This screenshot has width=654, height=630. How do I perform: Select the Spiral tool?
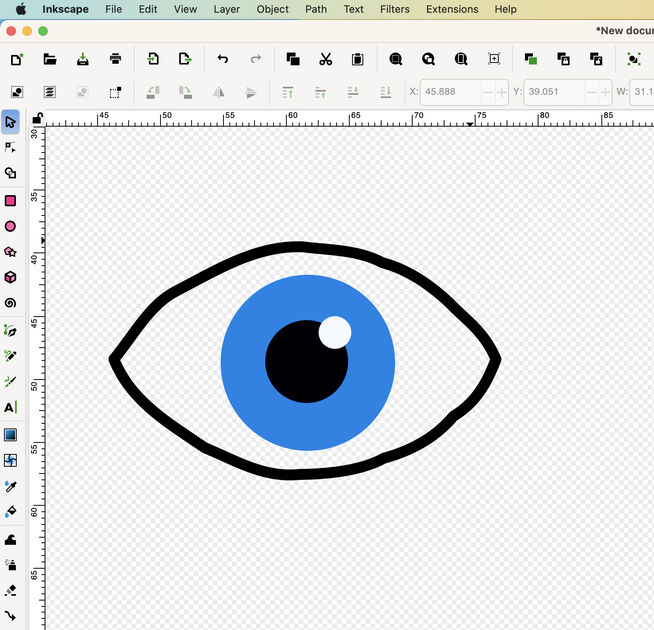pyautogui.click(x=10, y=303)
